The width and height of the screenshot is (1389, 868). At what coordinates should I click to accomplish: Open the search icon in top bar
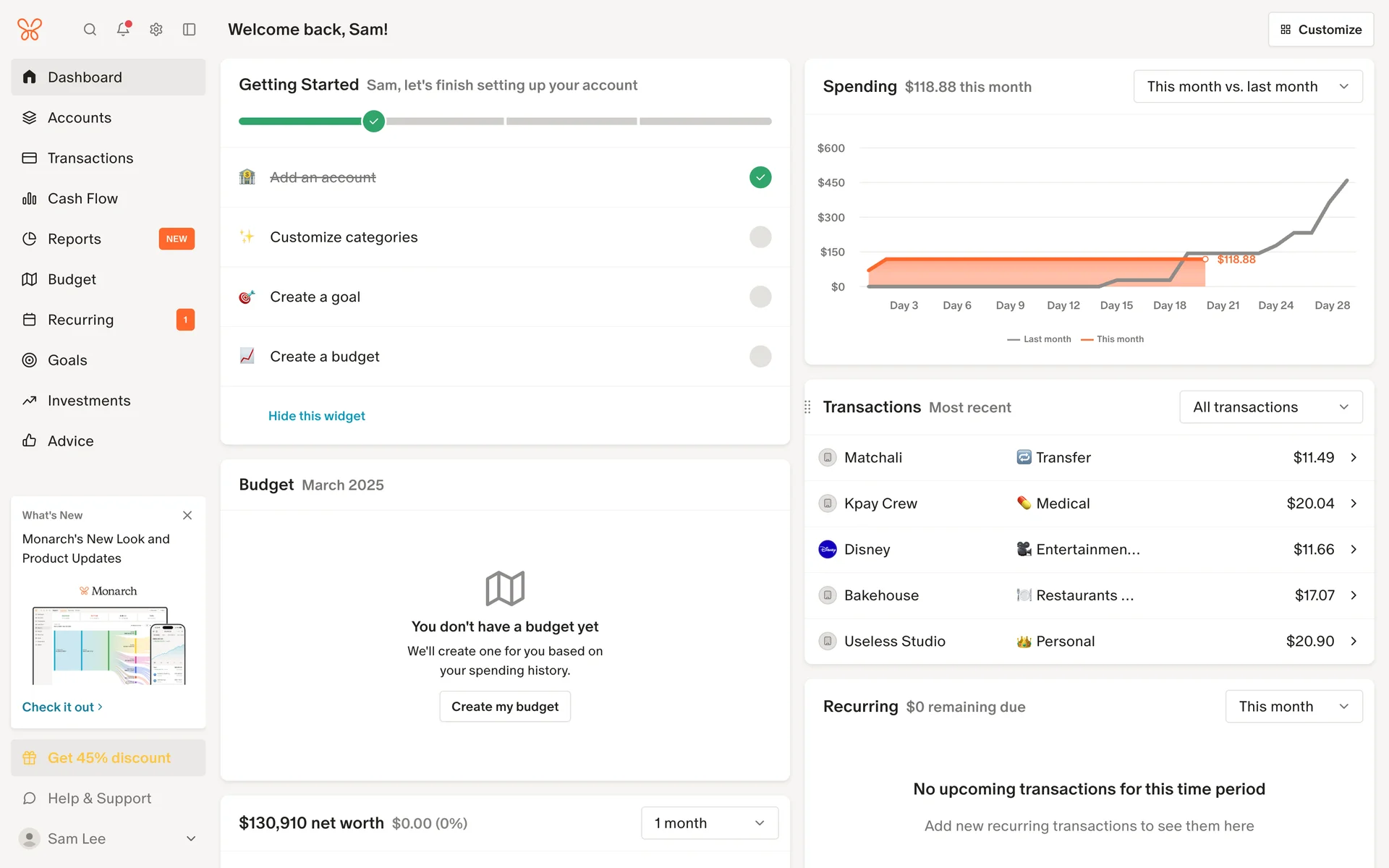pos(90,30)
